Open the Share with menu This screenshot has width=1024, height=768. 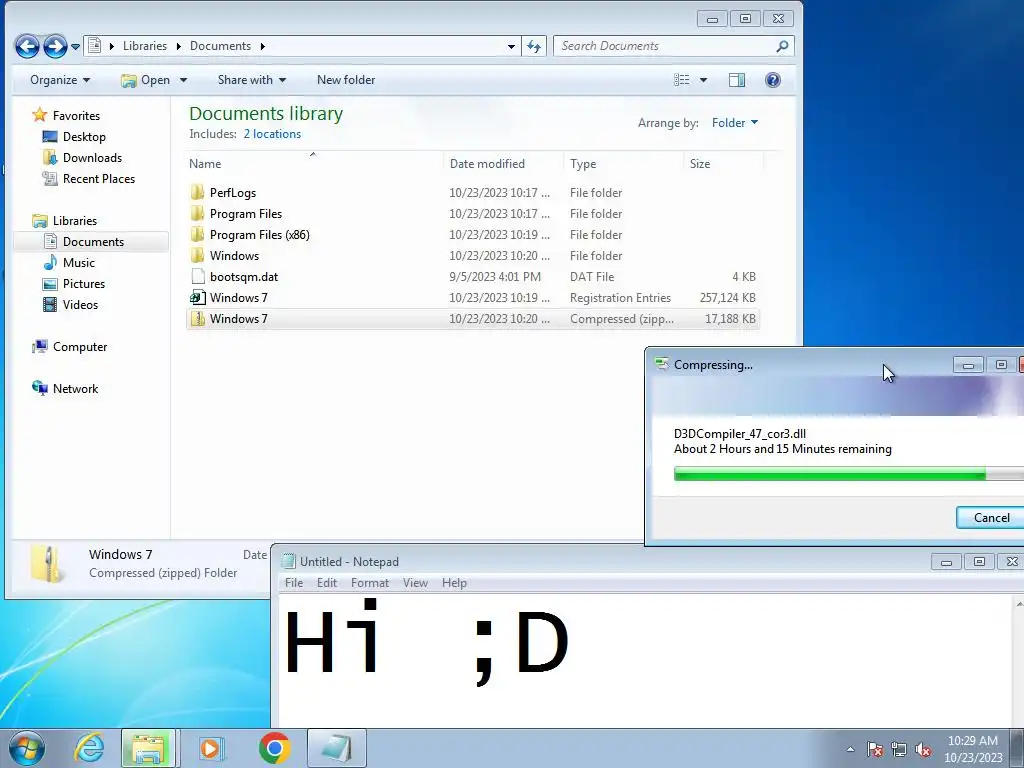pos(252,80)
